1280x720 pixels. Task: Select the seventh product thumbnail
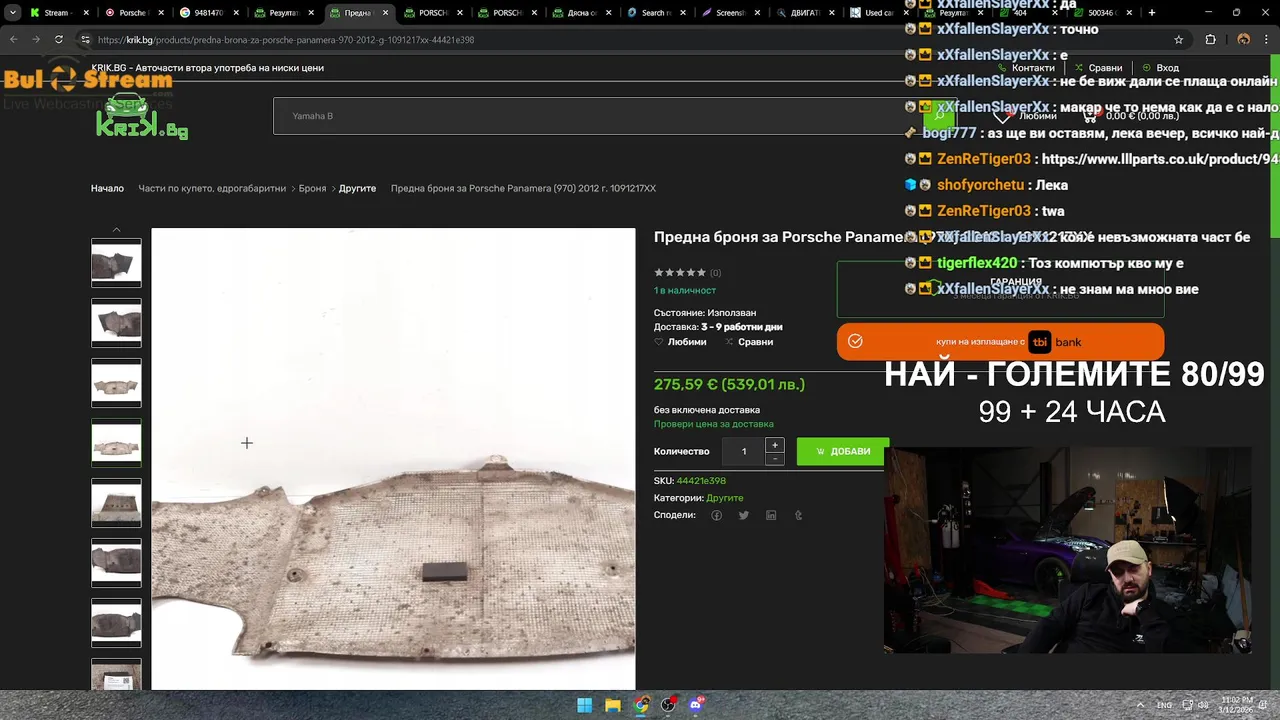click(x=116, y=623)
